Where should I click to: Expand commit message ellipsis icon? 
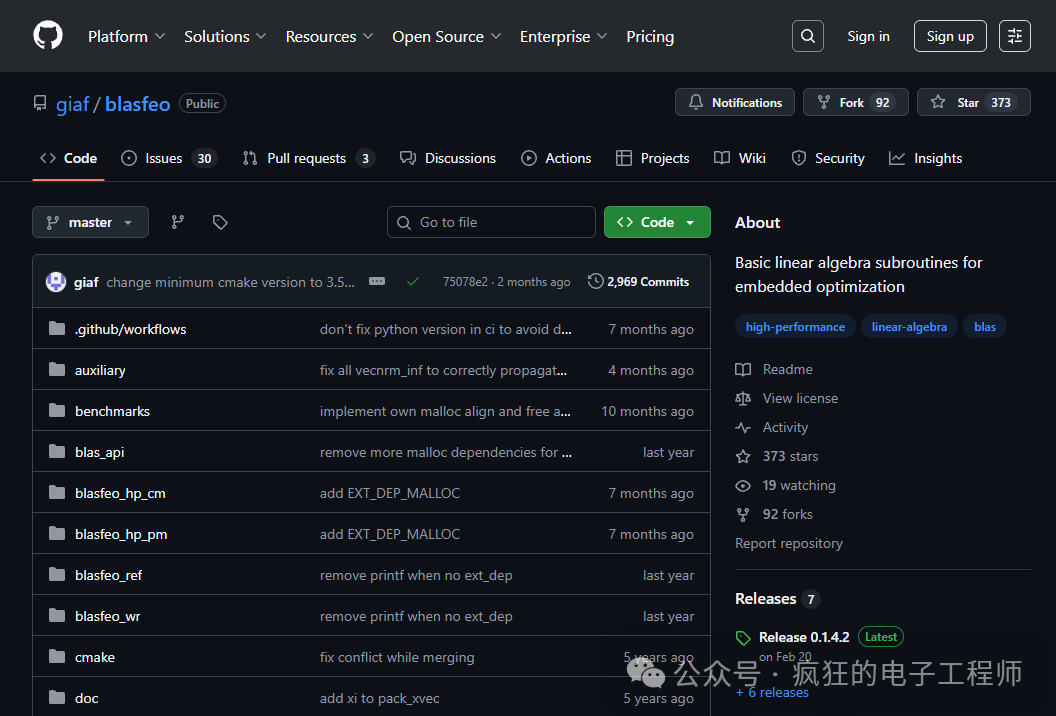(377, 282)
